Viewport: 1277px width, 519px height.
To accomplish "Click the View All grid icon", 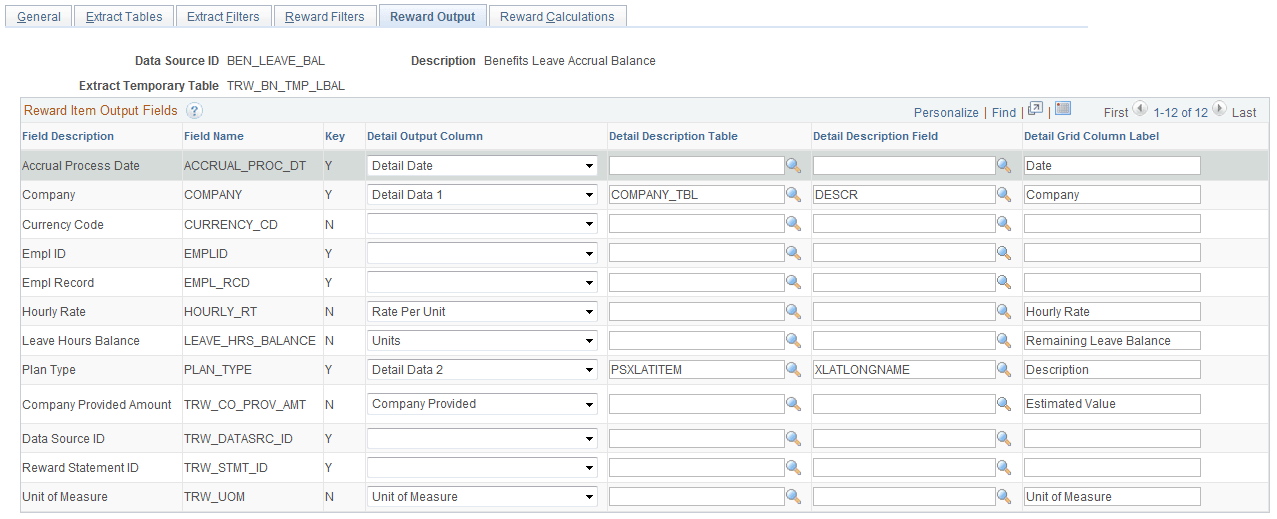I will (x=1035, y=109).
